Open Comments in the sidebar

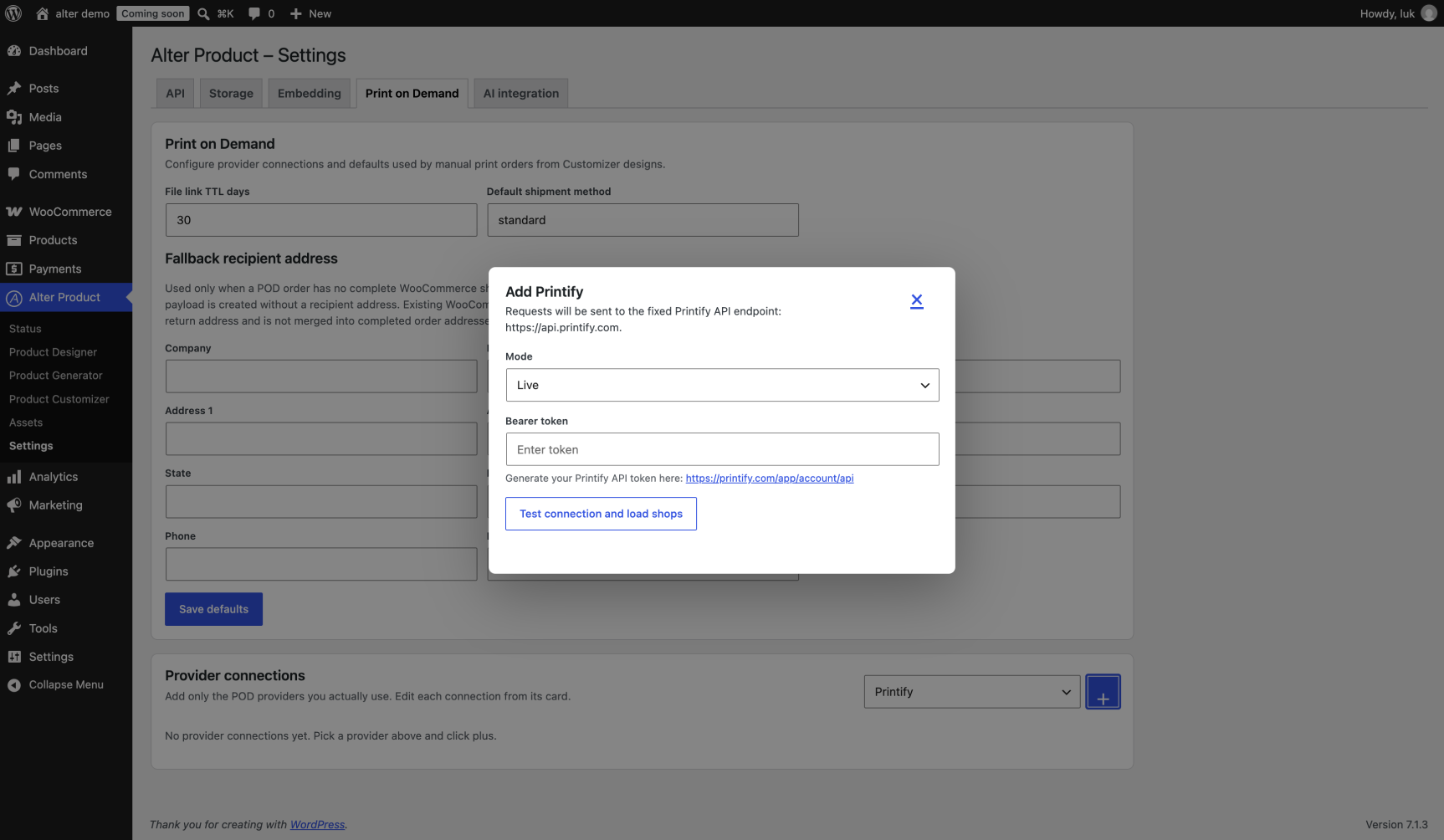point(66,174)
